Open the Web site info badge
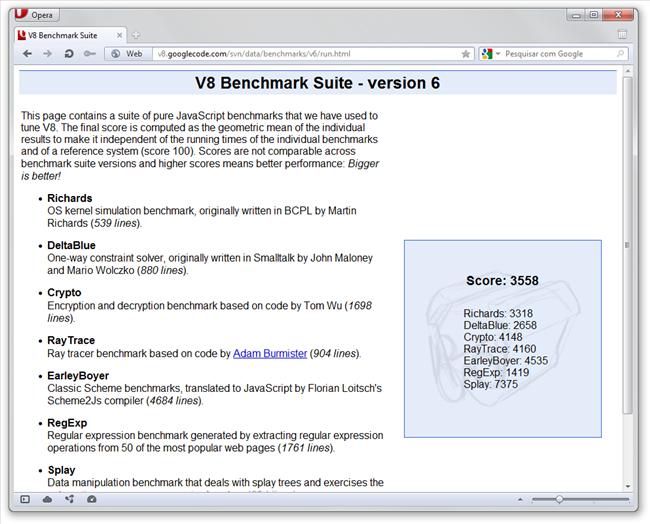The image size is (650, 524). coord(128,54)
